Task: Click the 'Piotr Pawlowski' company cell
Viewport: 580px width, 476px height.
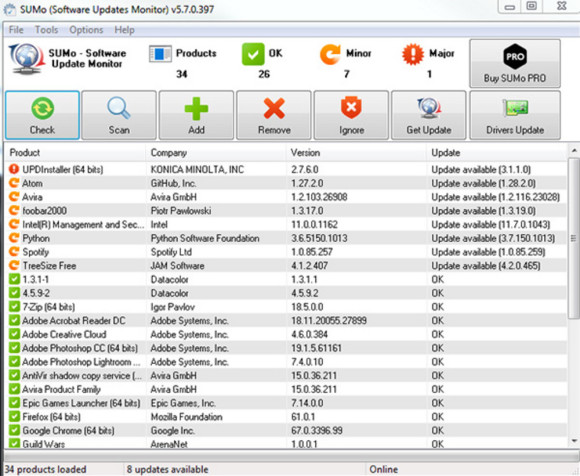Action: pos(181,211)
